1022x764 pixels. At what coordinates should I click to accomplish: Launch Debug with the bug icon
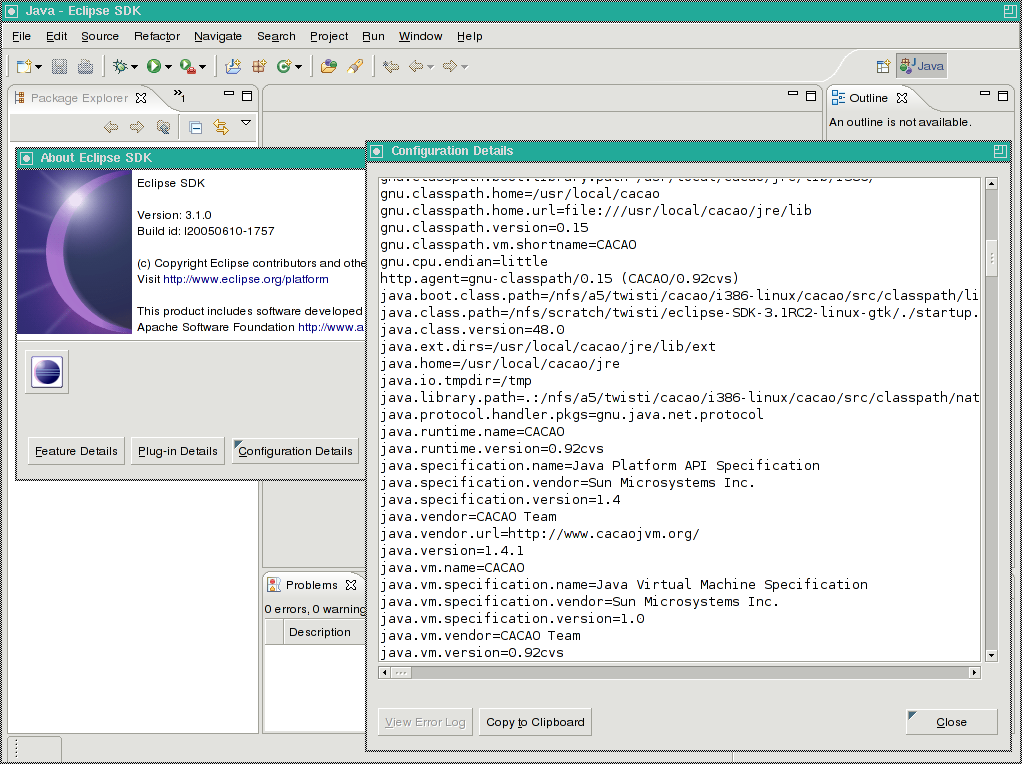coord(120,66)
